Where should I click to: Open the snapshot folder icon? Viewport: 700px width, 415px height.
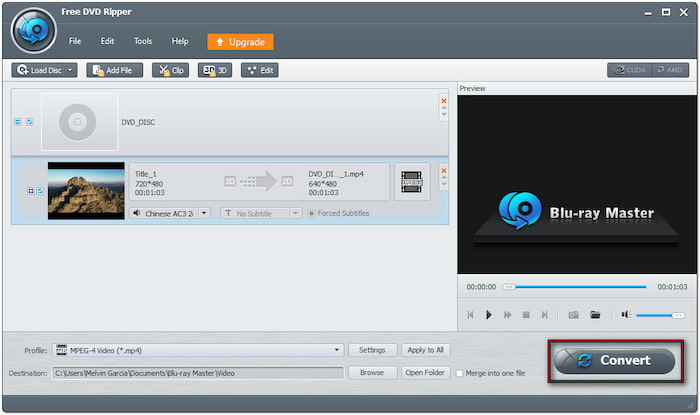[595, 315]
